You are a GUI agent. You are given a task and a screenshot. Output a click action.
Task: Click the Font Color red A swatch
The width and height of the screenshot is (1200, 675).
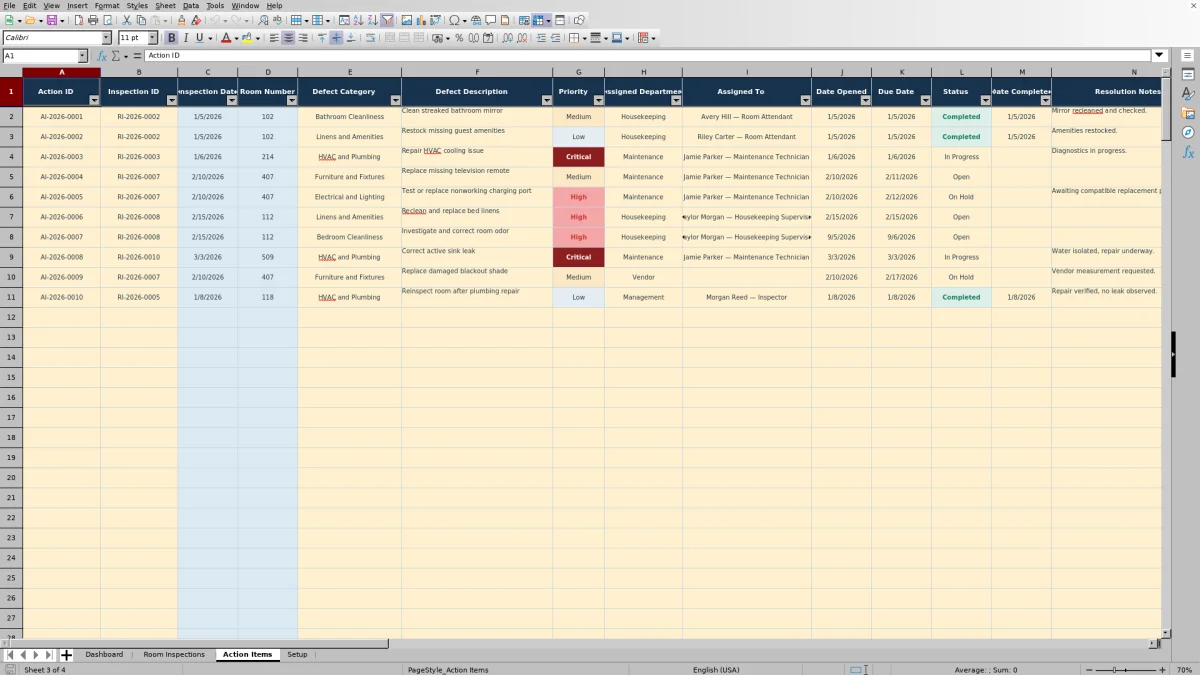click(225, 38)
